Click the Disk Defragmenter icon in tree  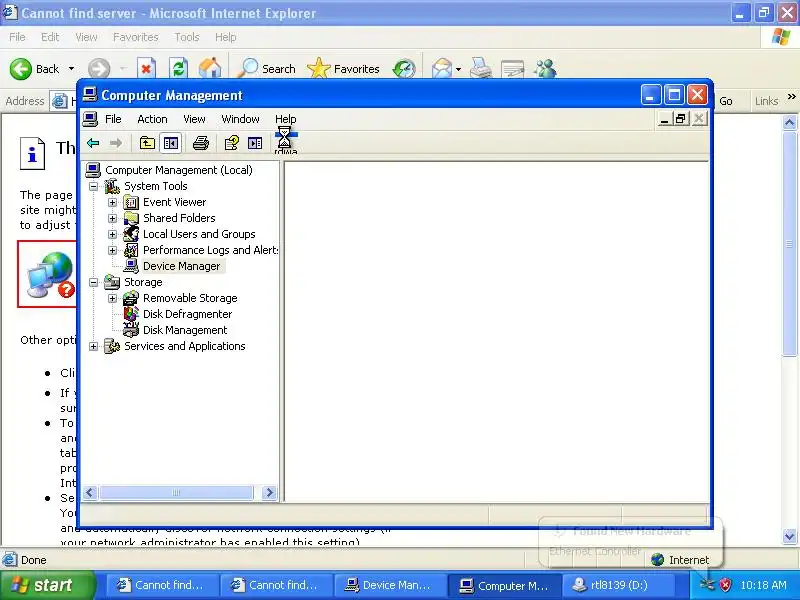(x=131, y=314)
